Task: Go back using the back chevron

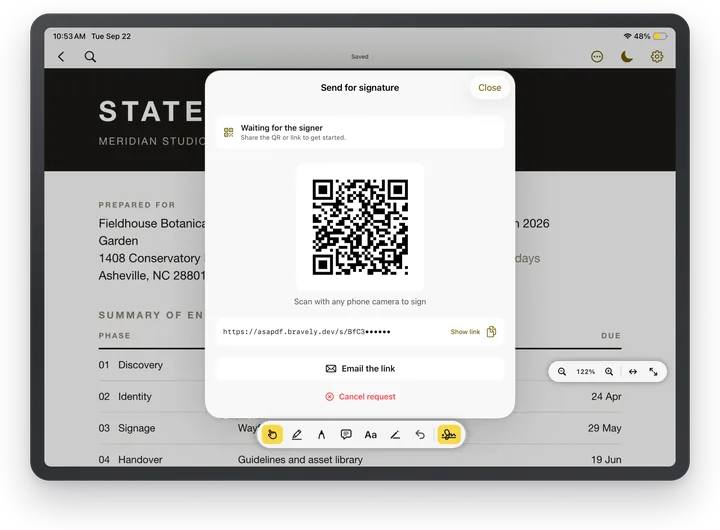Action: [61, 56]
